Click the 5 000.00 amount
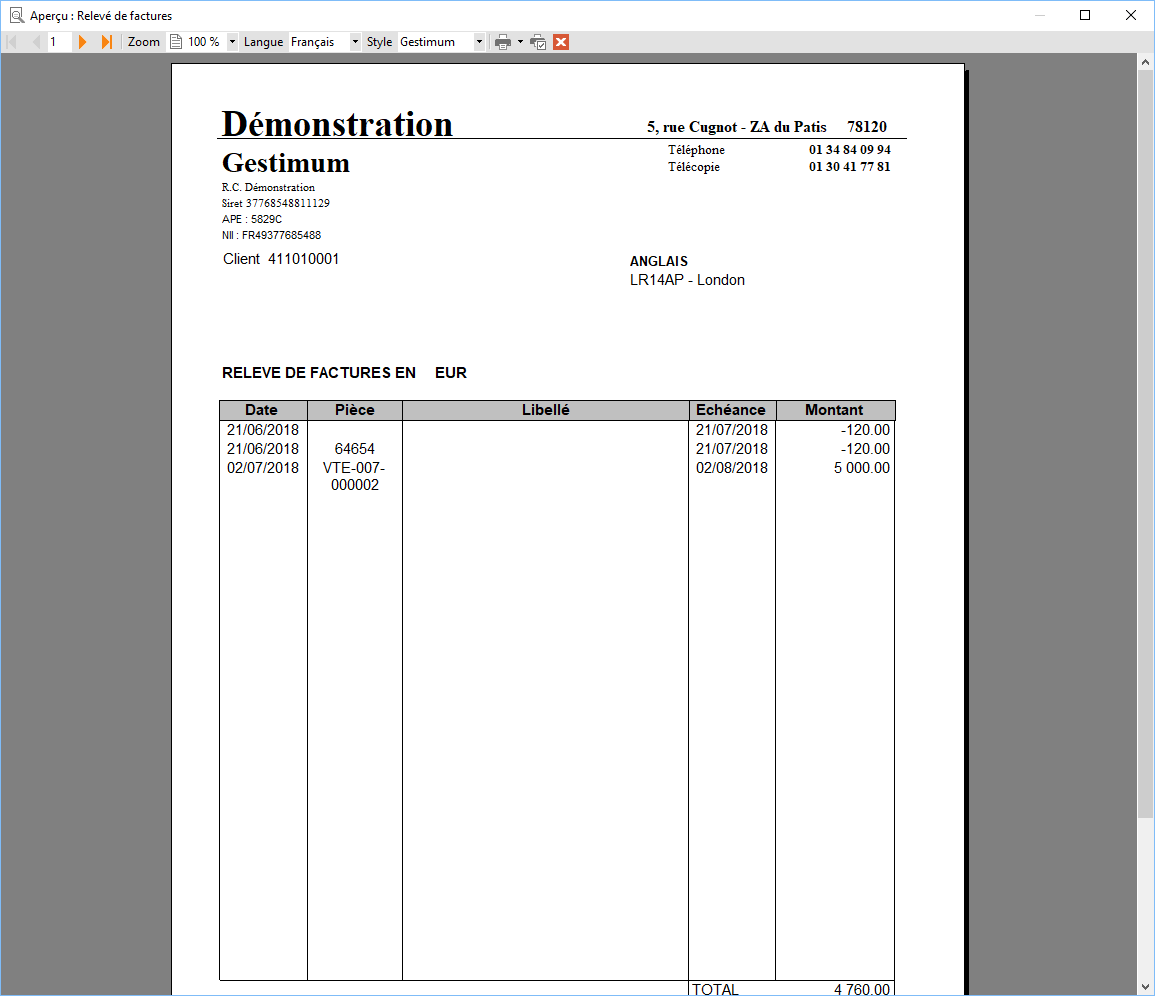Screen dimensions: 1155x996 point(862,468)
